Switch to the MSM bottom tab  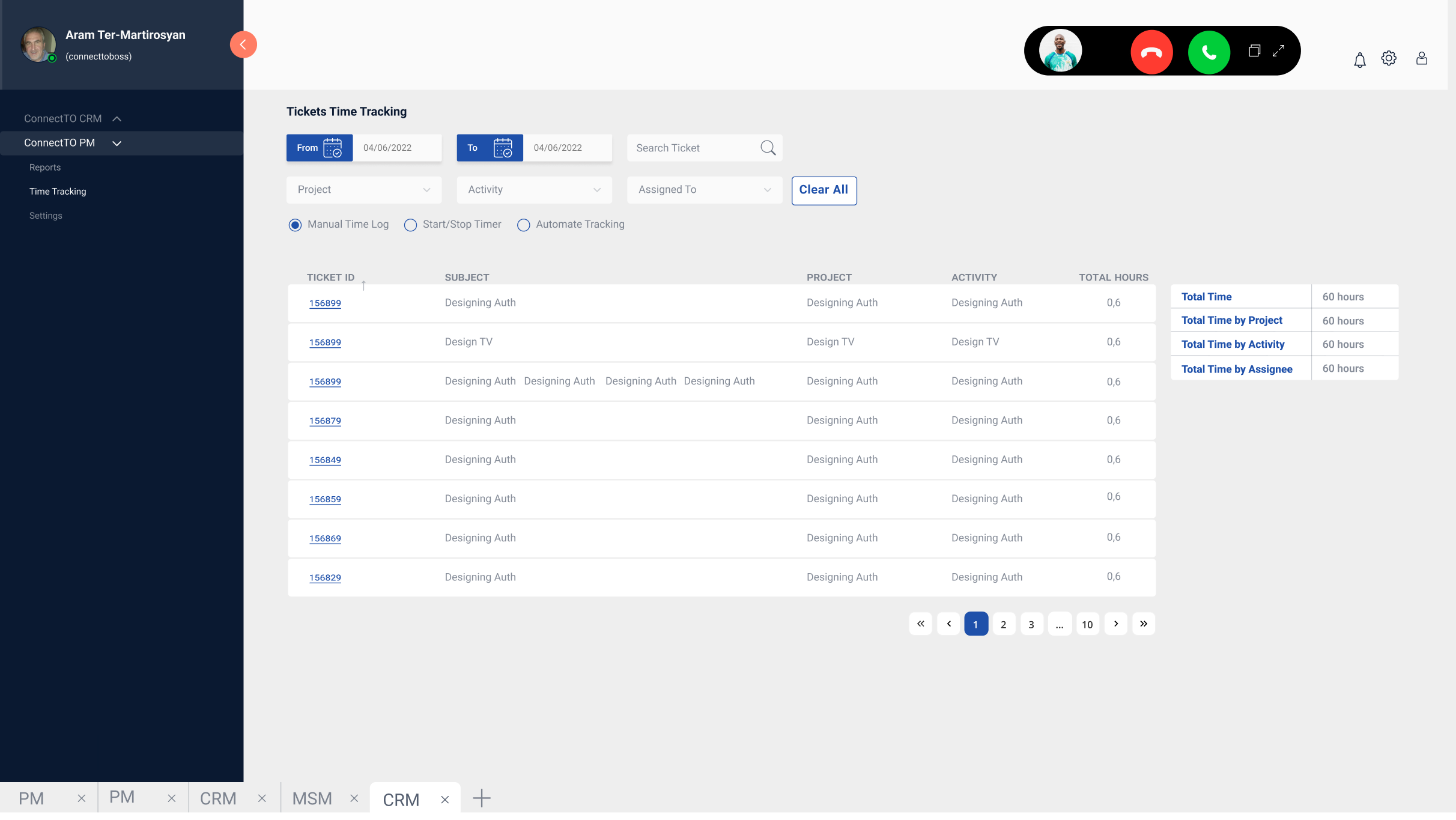point(312,798)
